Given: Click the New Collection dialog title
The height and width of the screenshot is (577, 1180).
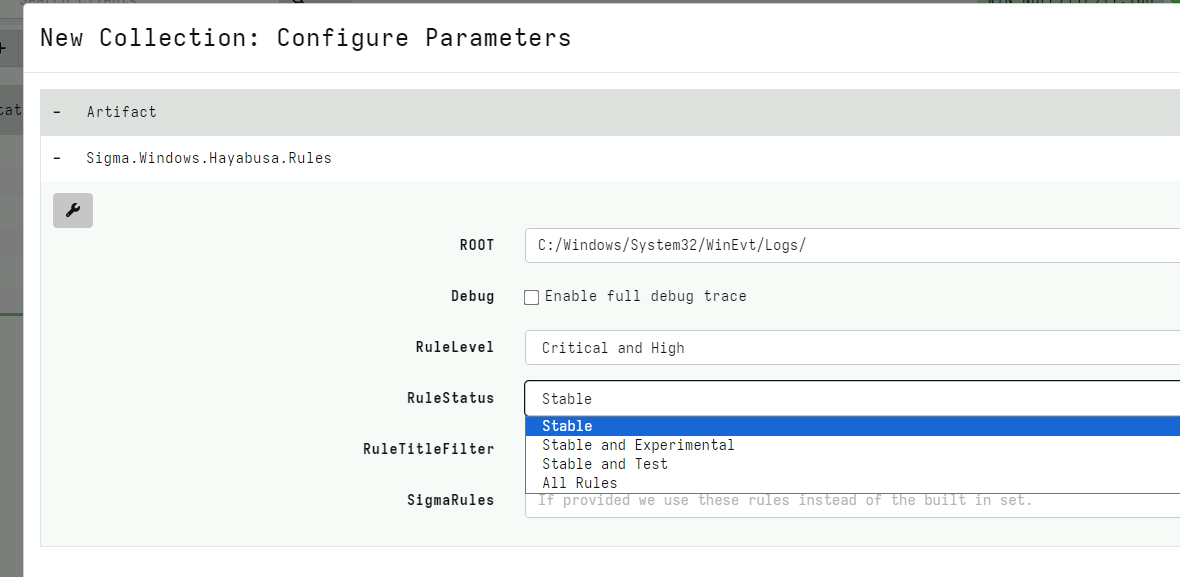Looking at the screenshot, I should coord(305,37).
